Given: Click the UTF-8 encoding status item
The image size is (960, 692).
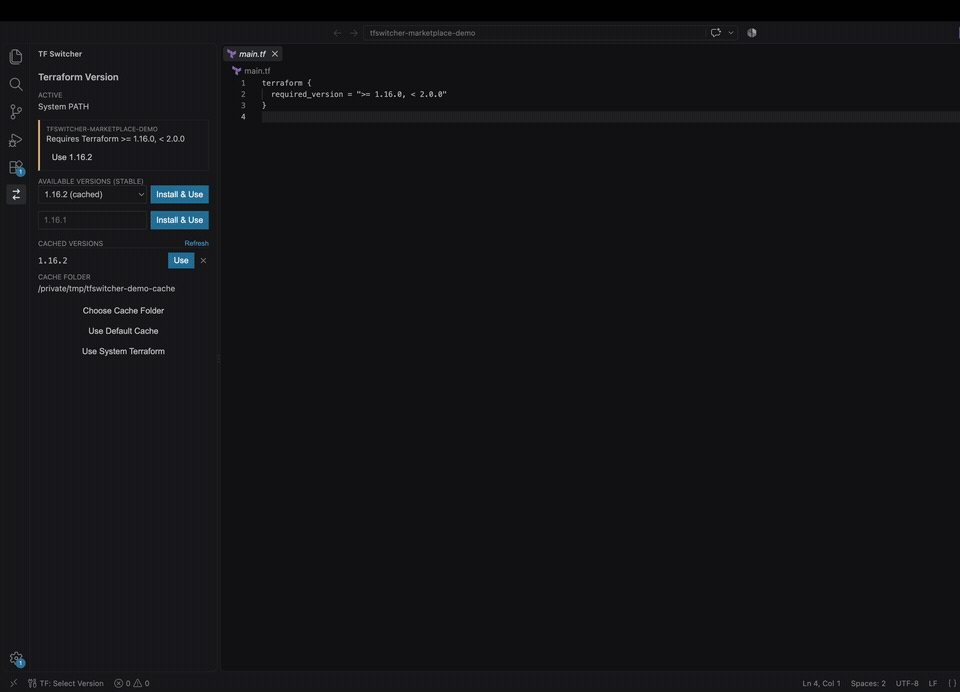Looking at the screenshot, I should click(907, 683).
